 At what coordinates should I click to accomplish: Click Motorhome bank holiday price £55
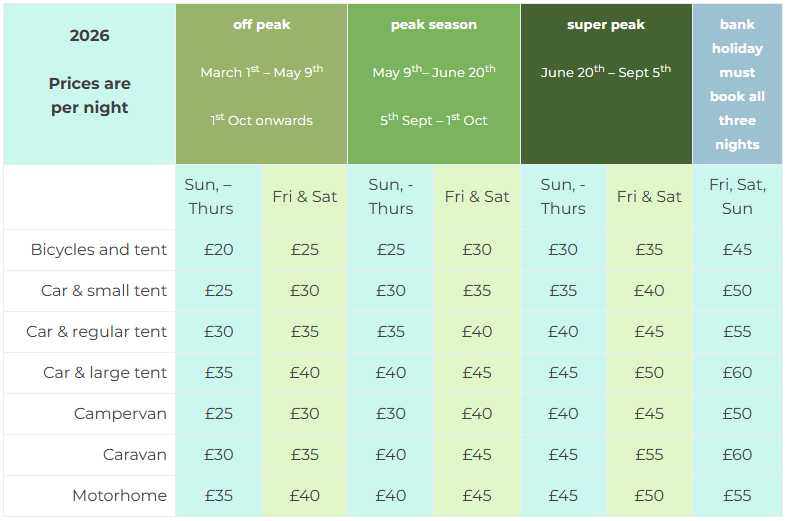[737, 496]
